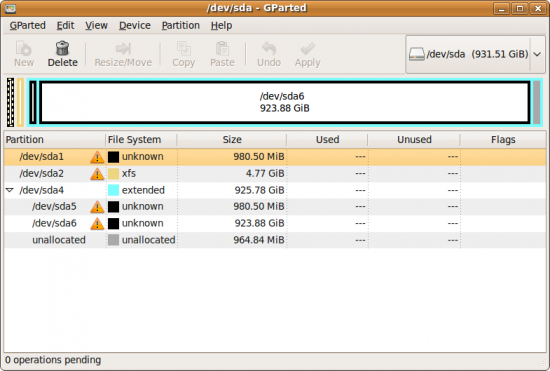
Task: Click the 980.50 MiB size of /dev/sda5
Action: (259, 207)
